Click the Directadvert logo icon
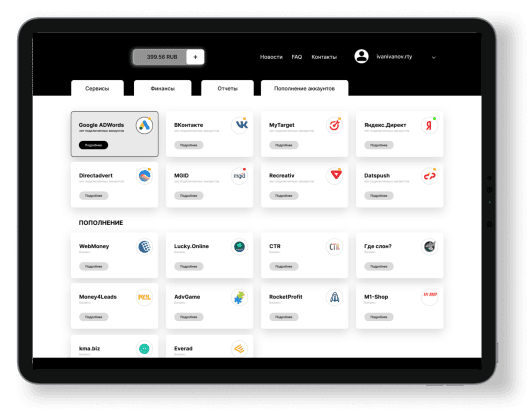531x413 pixels. (x=144, y=176)
